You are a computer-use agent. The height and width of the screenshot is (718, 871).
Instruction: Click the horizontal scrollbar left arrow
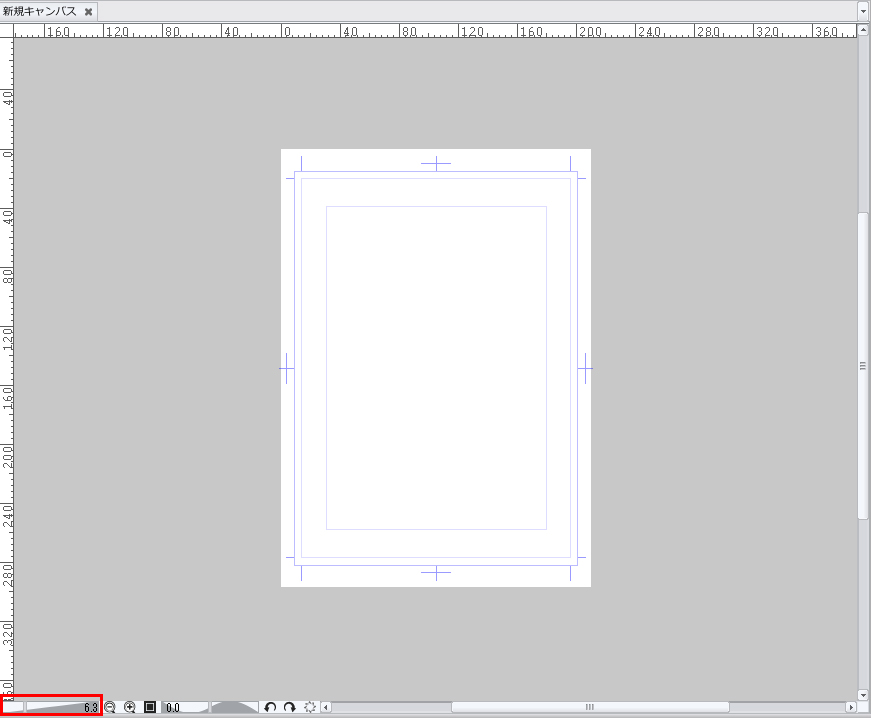(x=324, y=707)
